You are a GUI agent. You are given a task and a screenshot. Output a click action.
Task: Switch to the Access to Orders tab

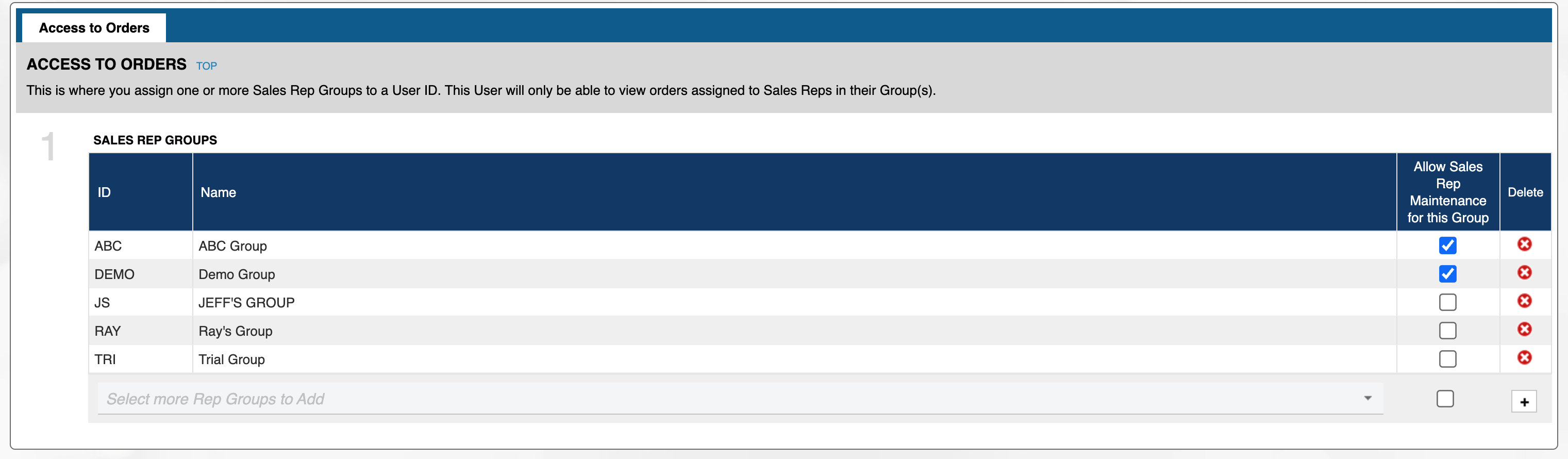tap(94, 28)
